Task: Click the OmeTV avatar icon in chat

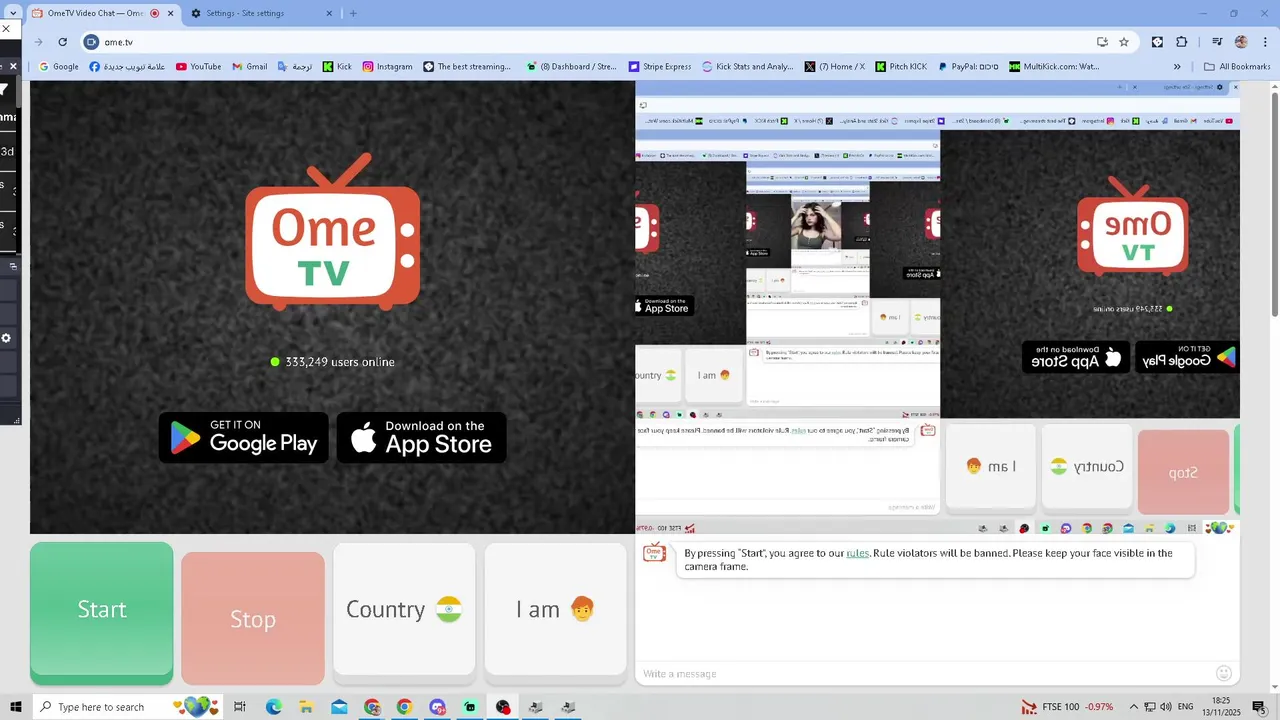Action: (x=654, y=553)
